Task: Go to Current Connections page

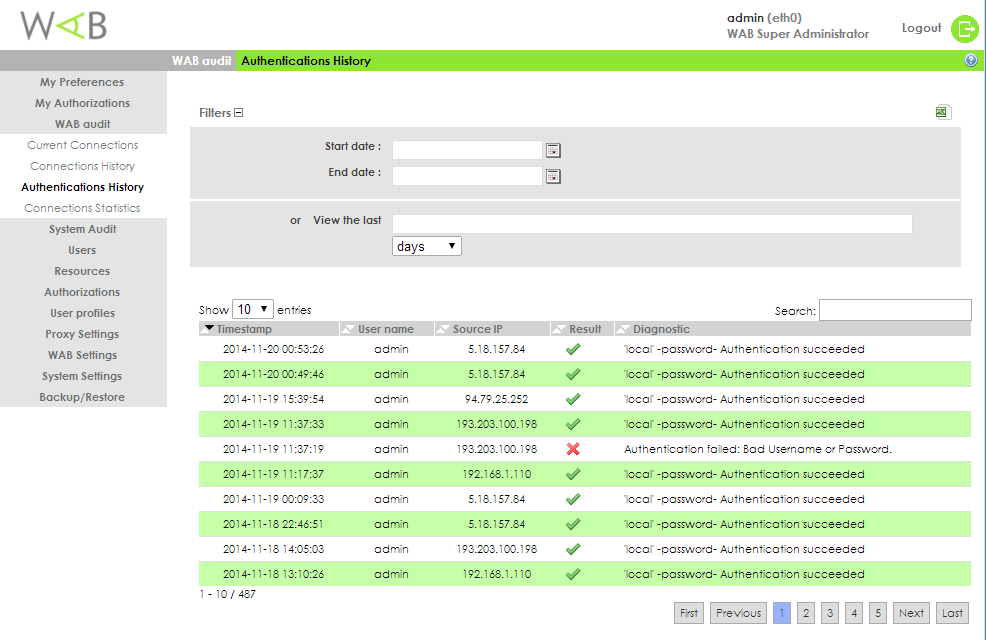Action: click(x=82, y=145)
